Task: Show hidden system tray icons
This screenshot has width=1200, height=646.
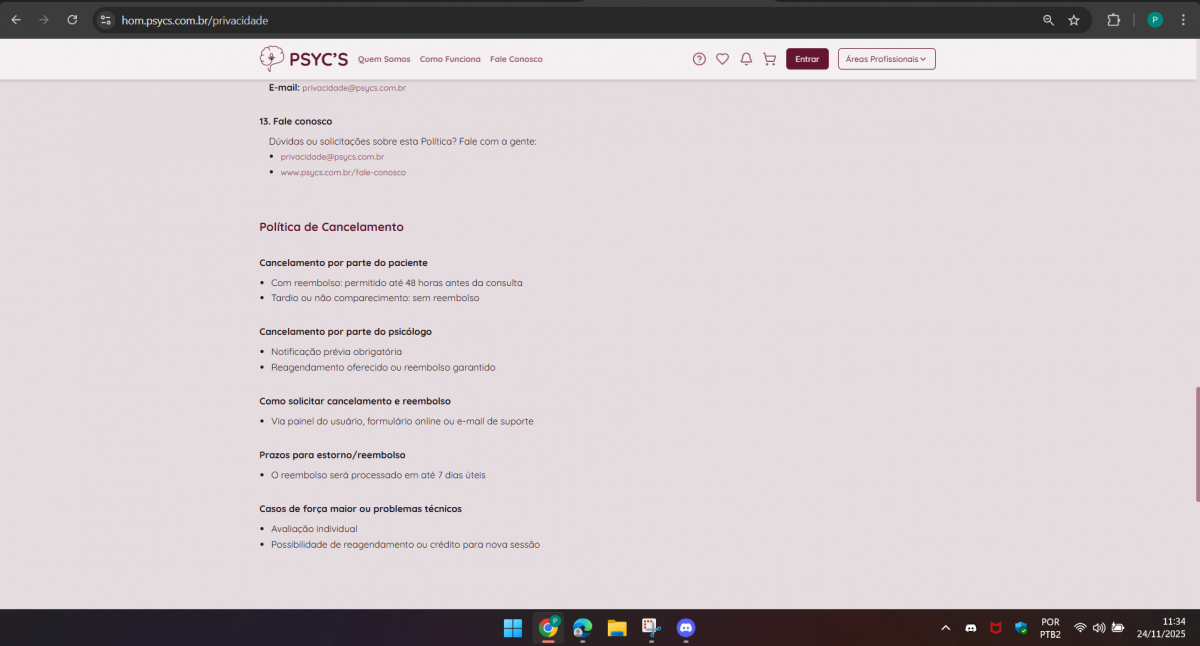Action: (945, 628)
